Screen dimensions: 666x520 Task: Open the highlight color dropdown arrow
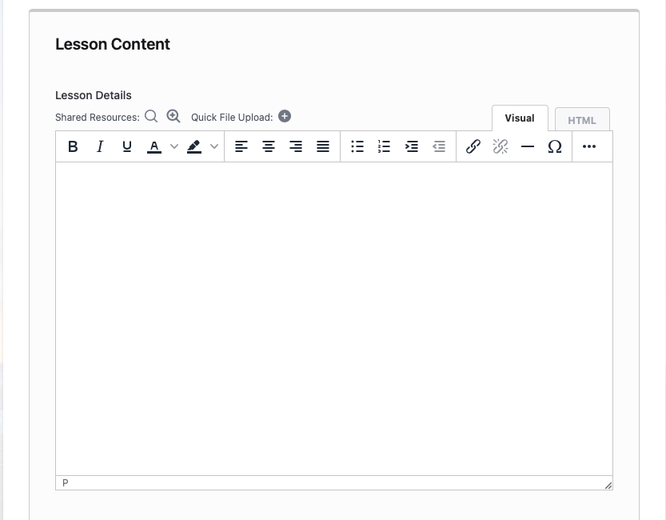[214, 147]
